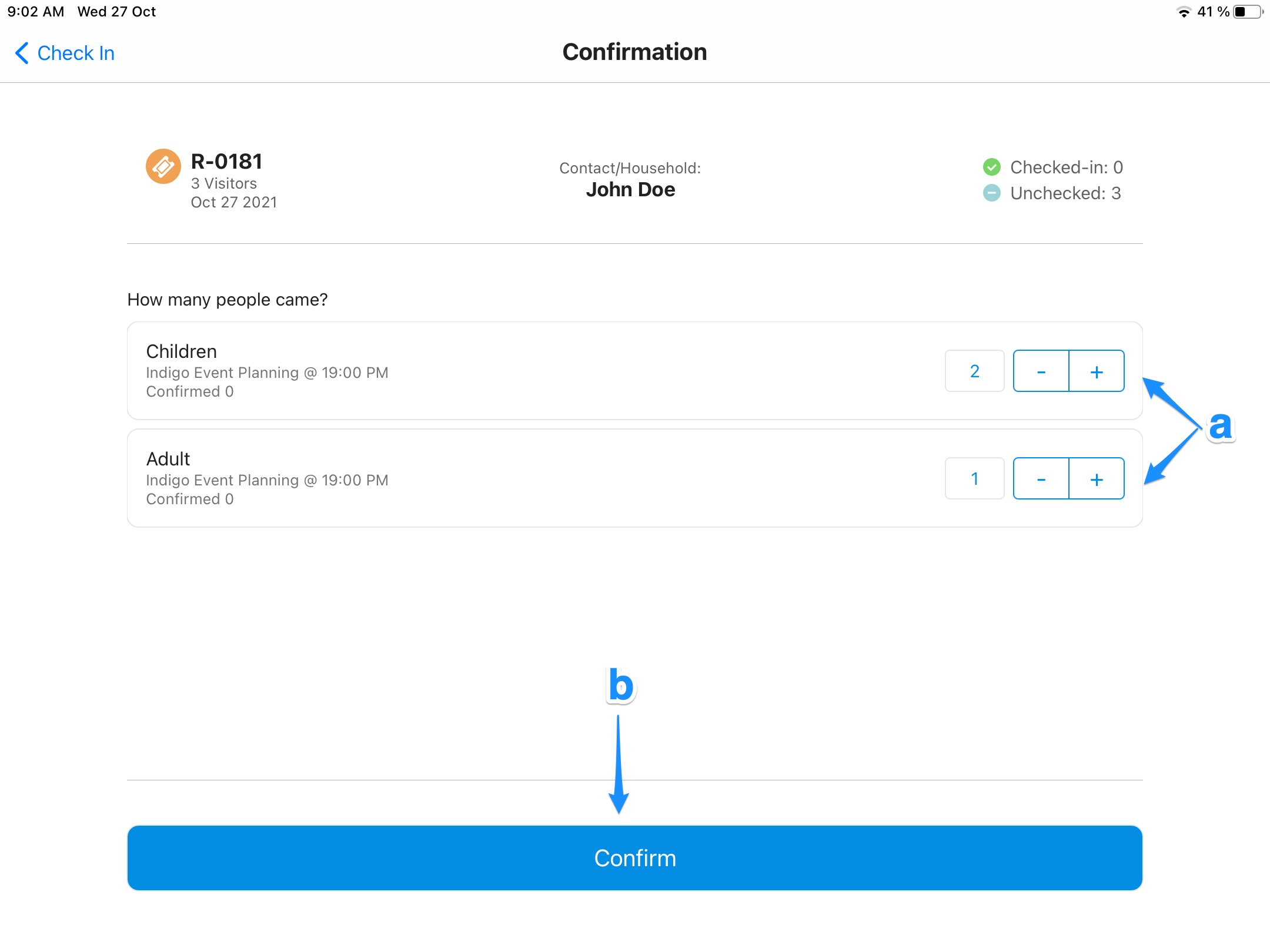This screenshot has height=952, width=1270.
Task: Edit Adult visitor count input field
Action: tap(974, 478)
